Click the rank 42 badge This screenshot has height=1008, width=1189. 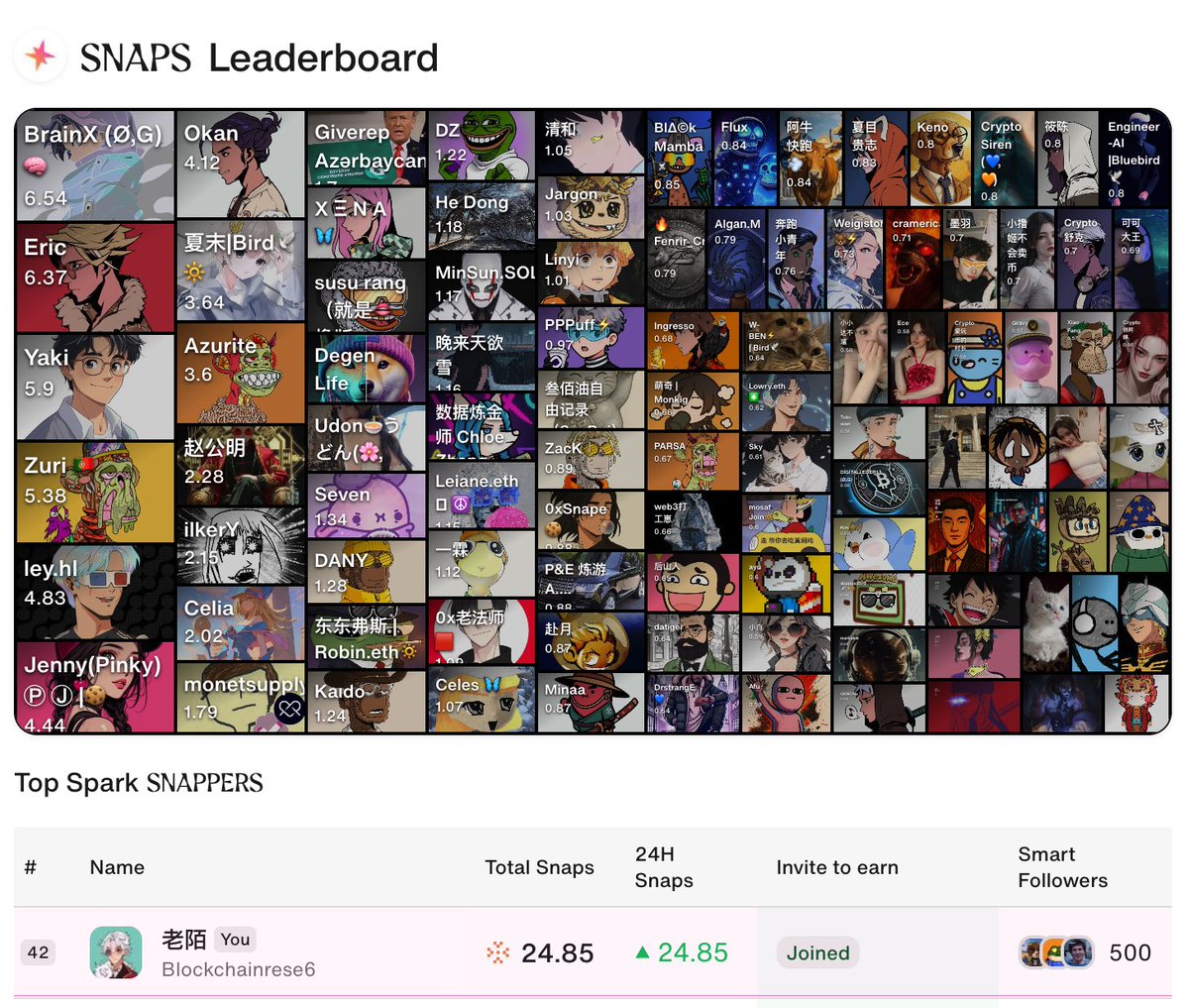coord(38,952)
